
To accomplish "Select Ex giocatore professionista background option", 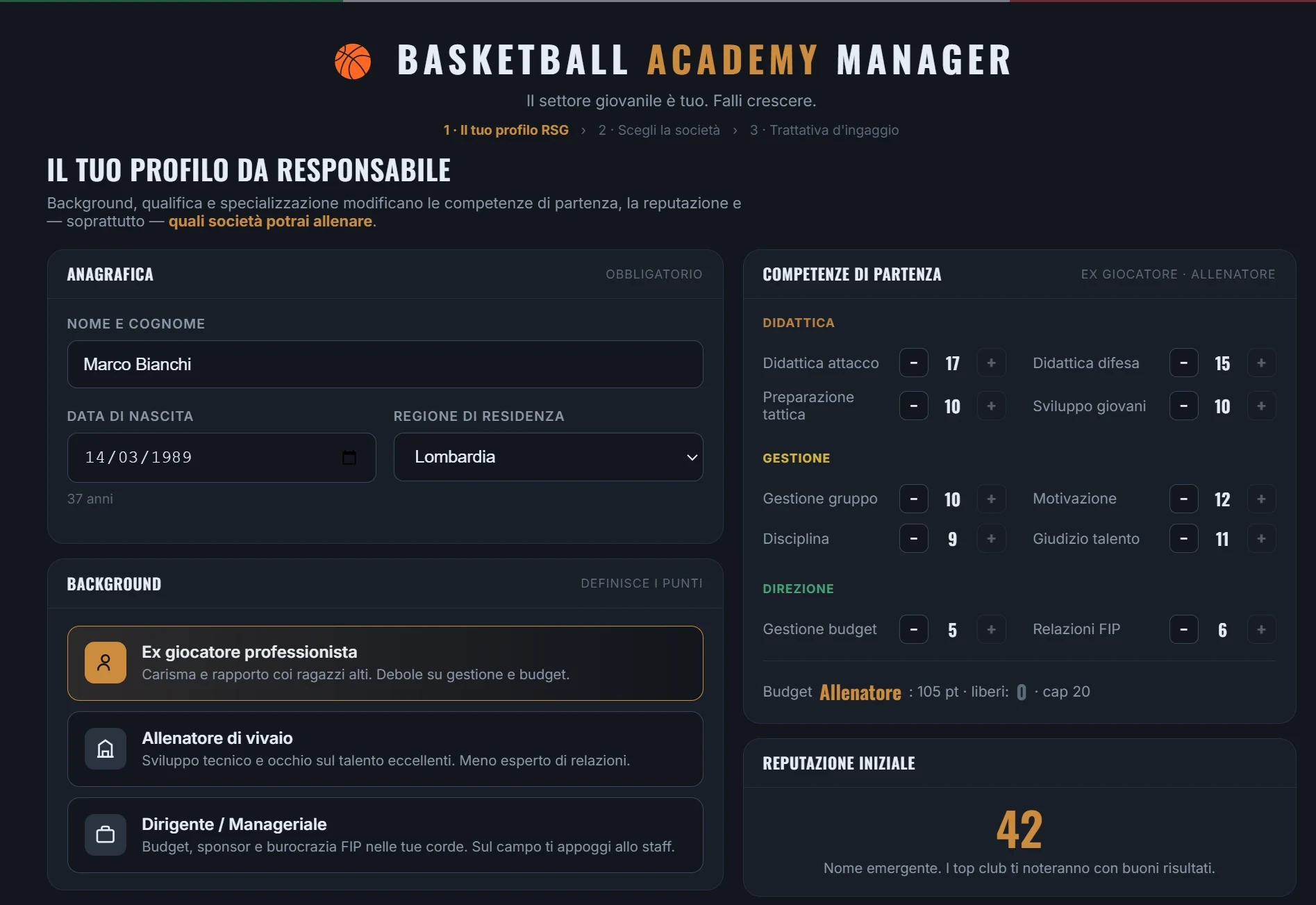I will (385, 663).
